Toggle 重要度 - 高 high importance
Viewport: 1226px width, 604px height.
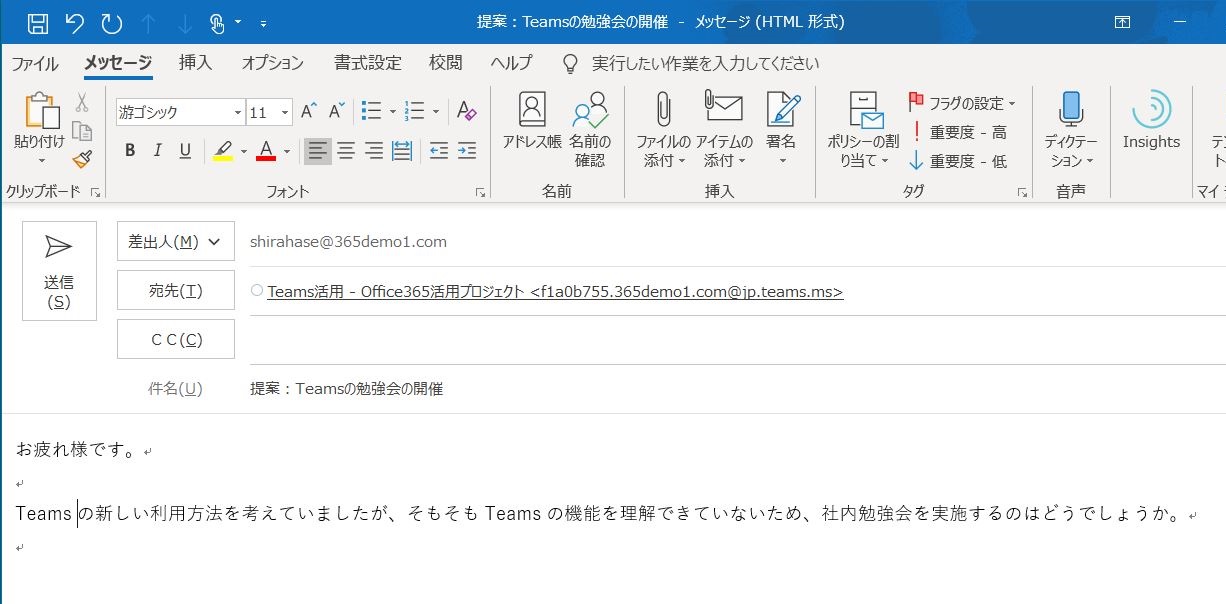click(957, 132)
